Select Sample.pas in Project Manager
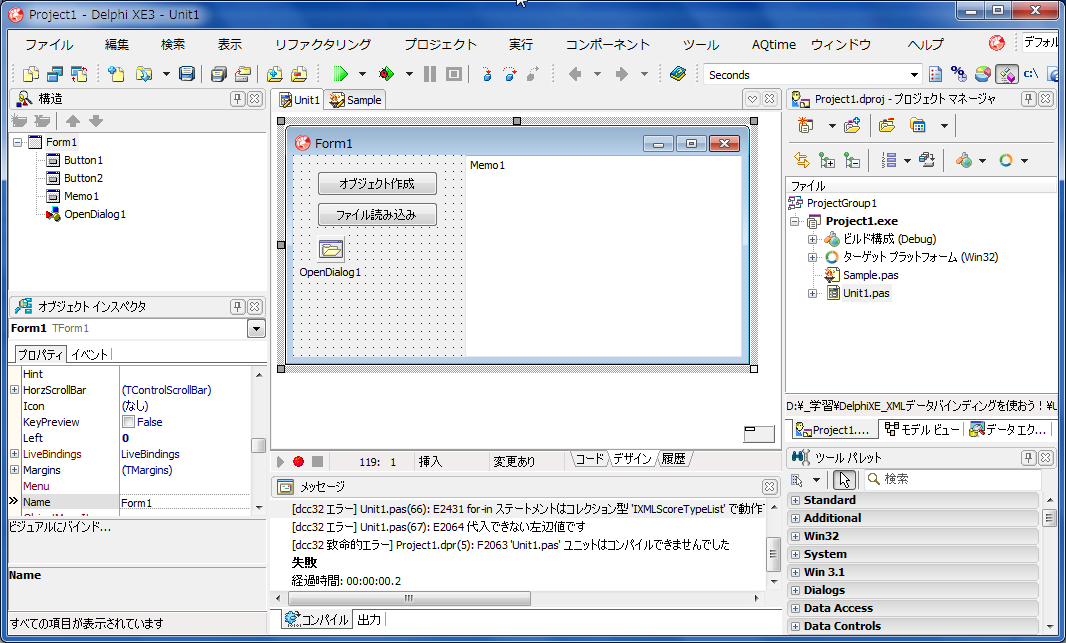This screenshot has height=643, width=1066. click(870, 275)
